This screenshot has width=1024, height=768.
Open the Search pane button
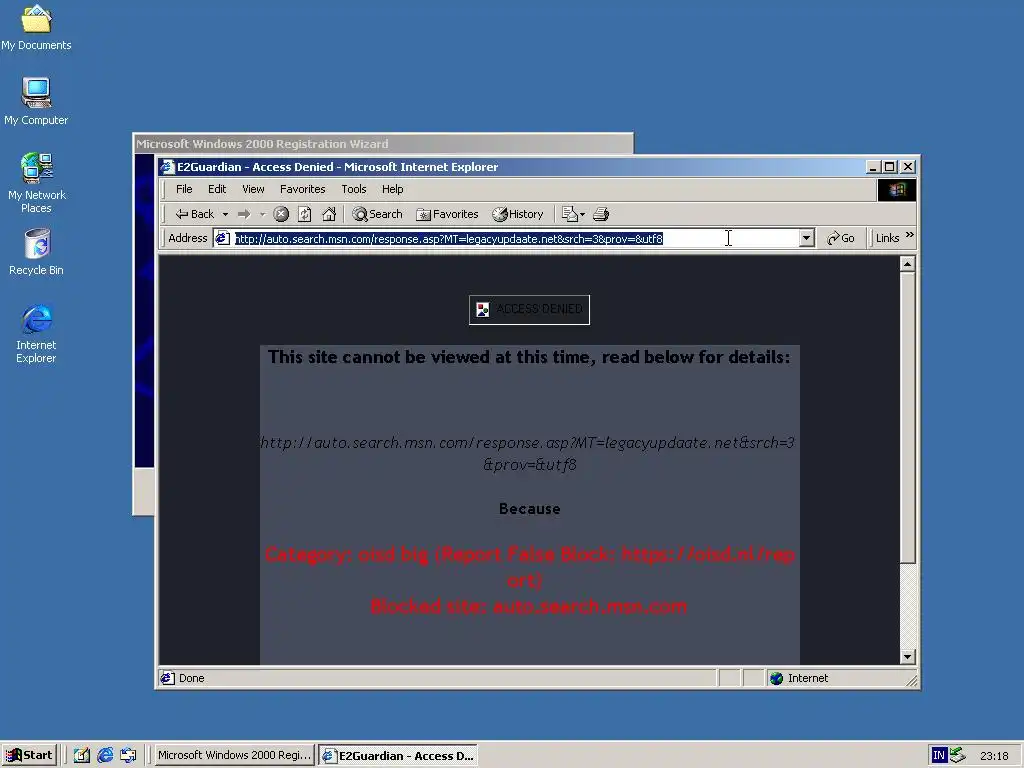[377, 214]
